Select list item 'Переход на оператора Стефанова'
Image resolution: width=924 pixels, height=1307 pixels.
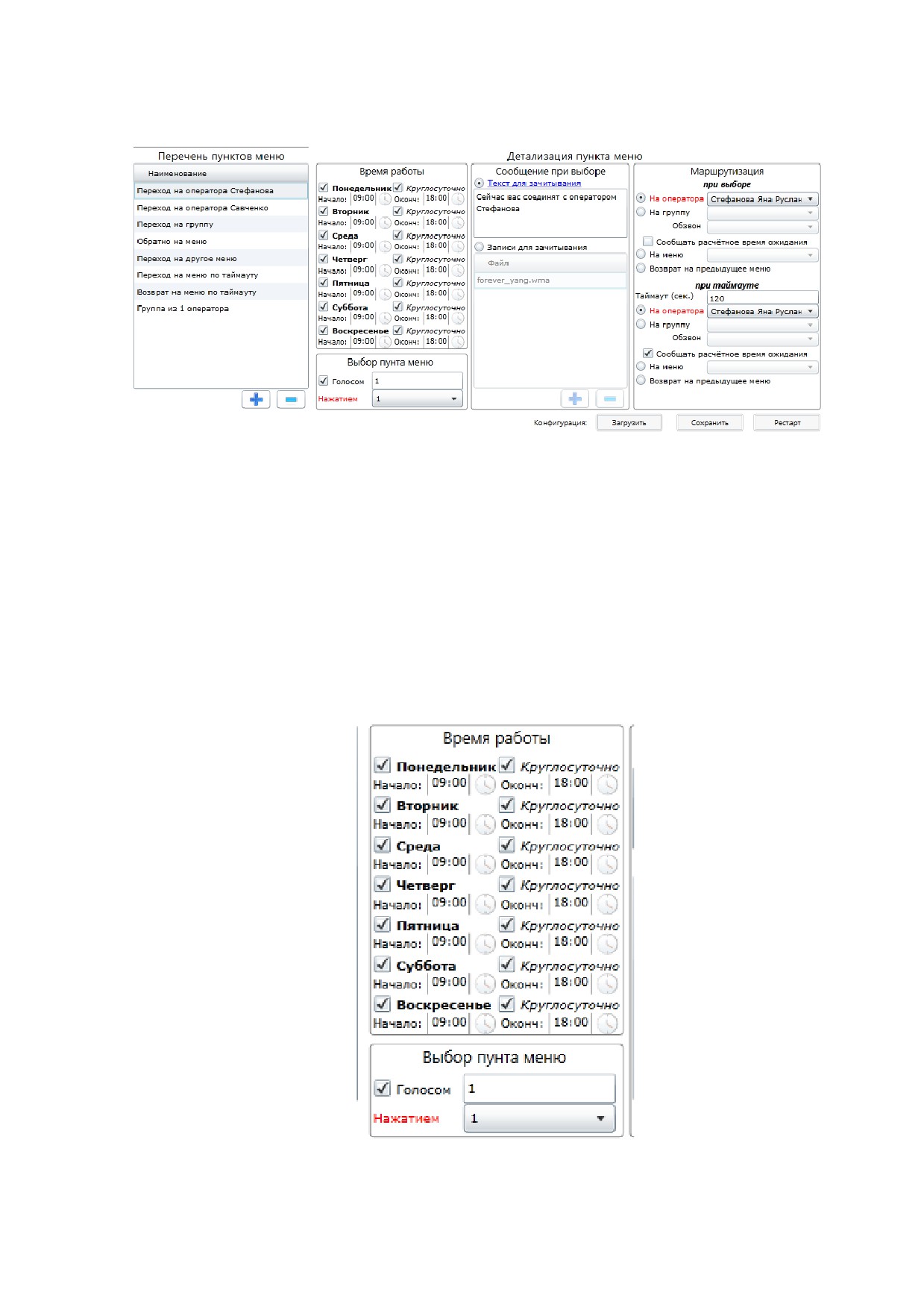[x=221, y=191]
